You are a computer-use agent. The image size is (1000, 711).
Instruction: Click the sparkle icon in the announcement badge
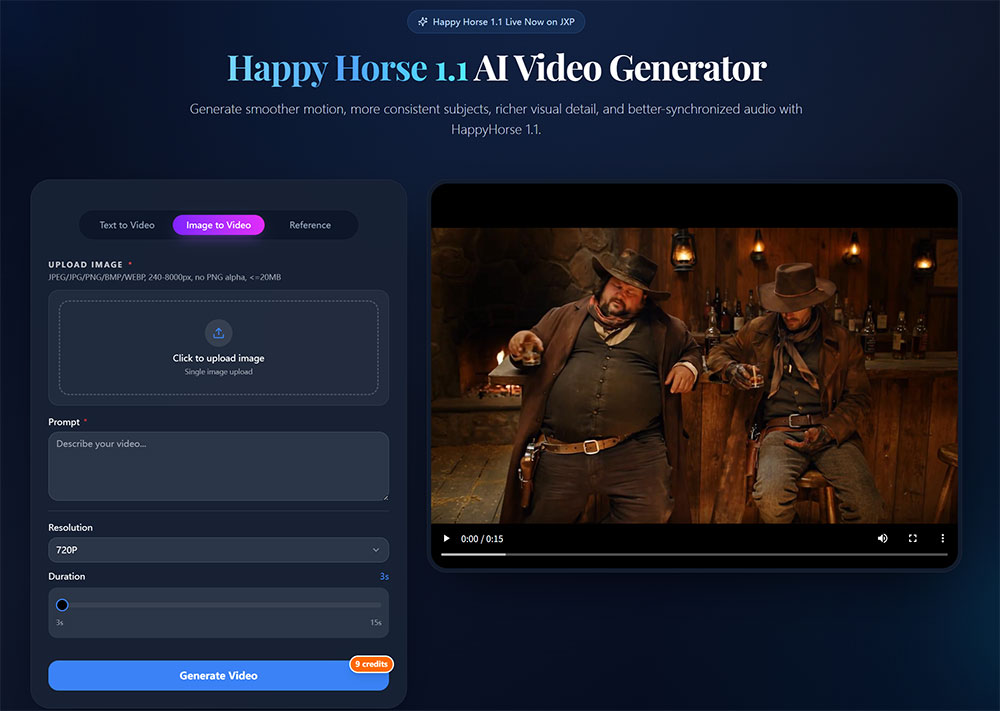[422, 22]
